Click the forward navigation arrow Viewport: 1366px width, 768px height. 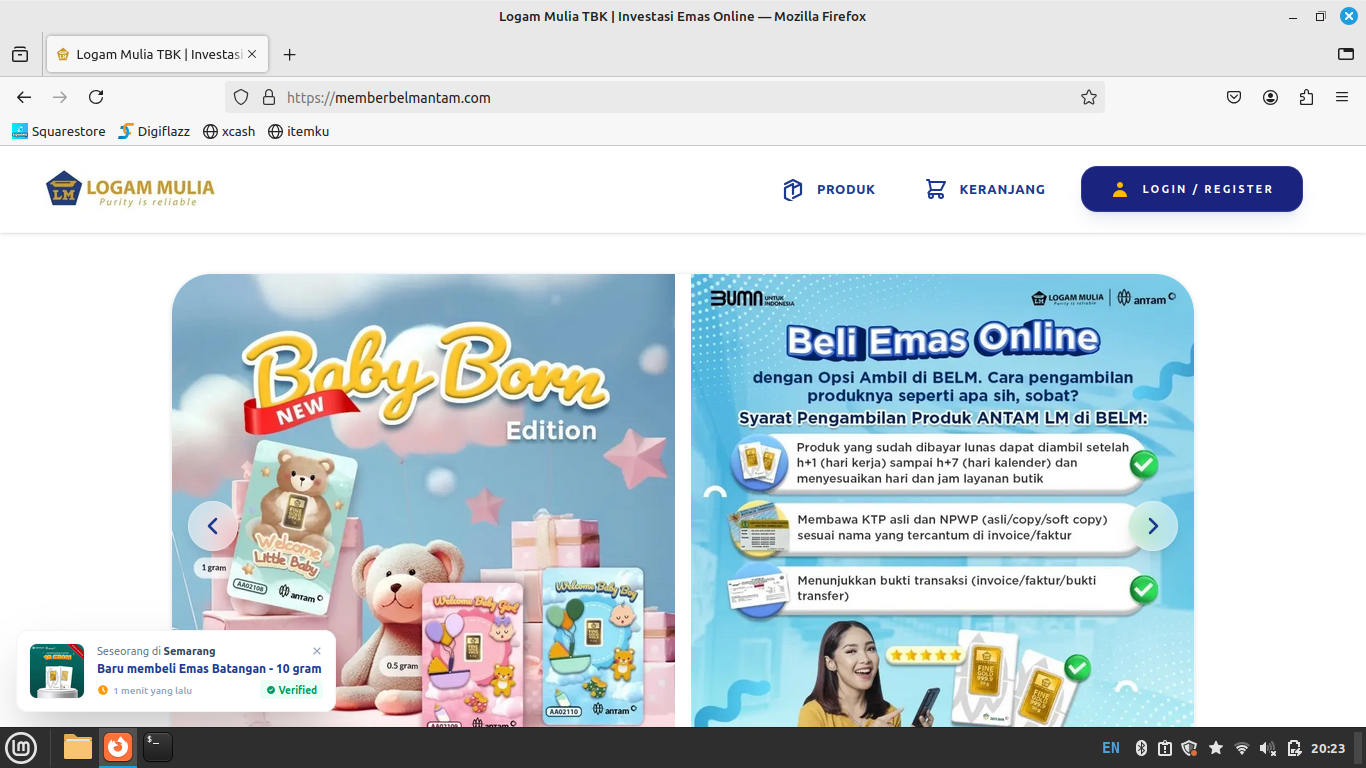(x=60, y=97)
